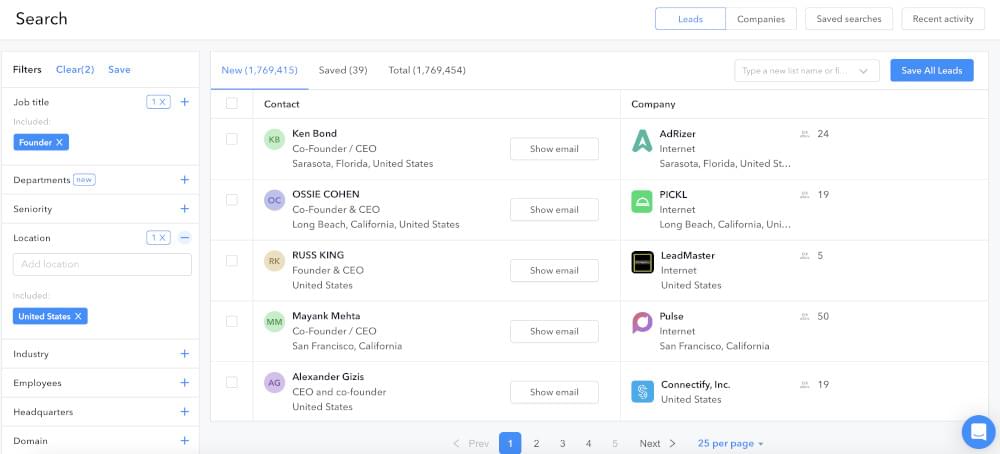Select the checkbox for Mayank Mehta

click(232, 321)
